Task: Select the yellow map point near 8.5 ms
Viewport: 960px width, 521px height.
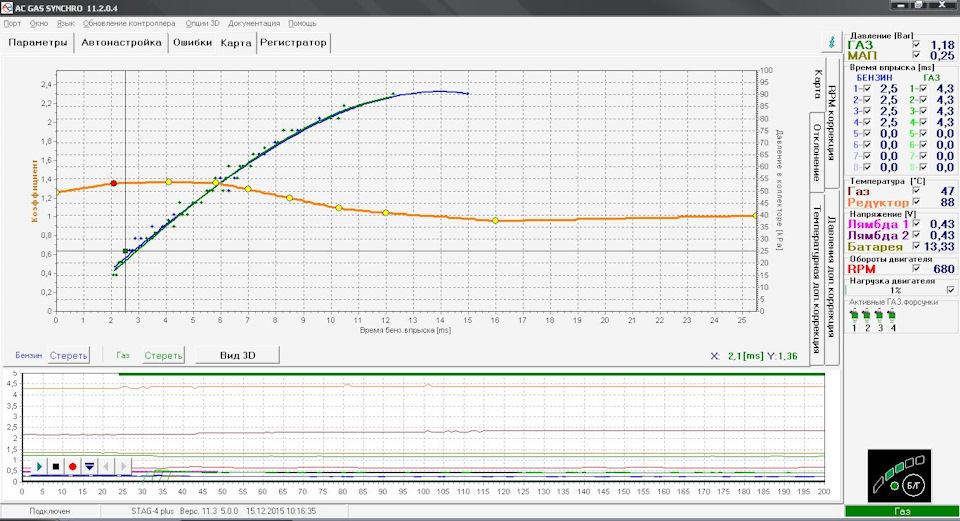Action: pos(290,198)
